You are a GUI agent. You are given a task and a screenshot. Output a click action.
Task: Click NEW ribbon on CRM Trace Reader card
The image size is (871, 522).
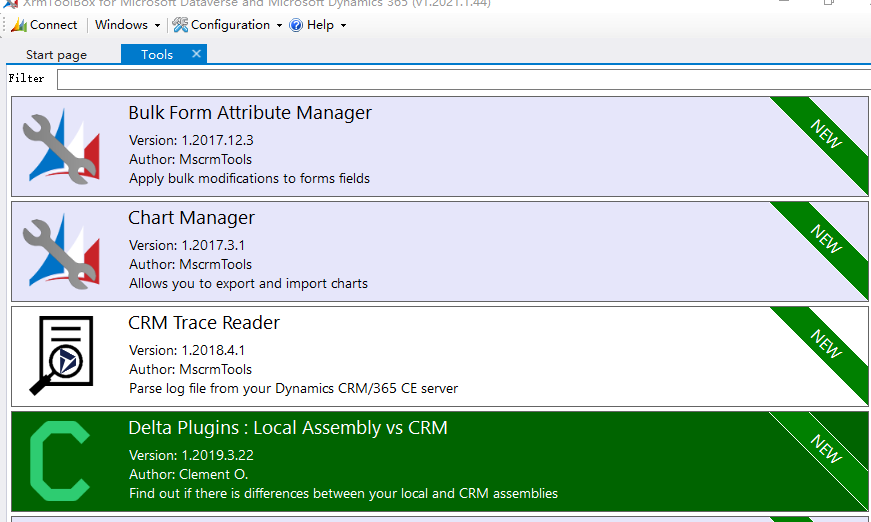pos(826,344)
